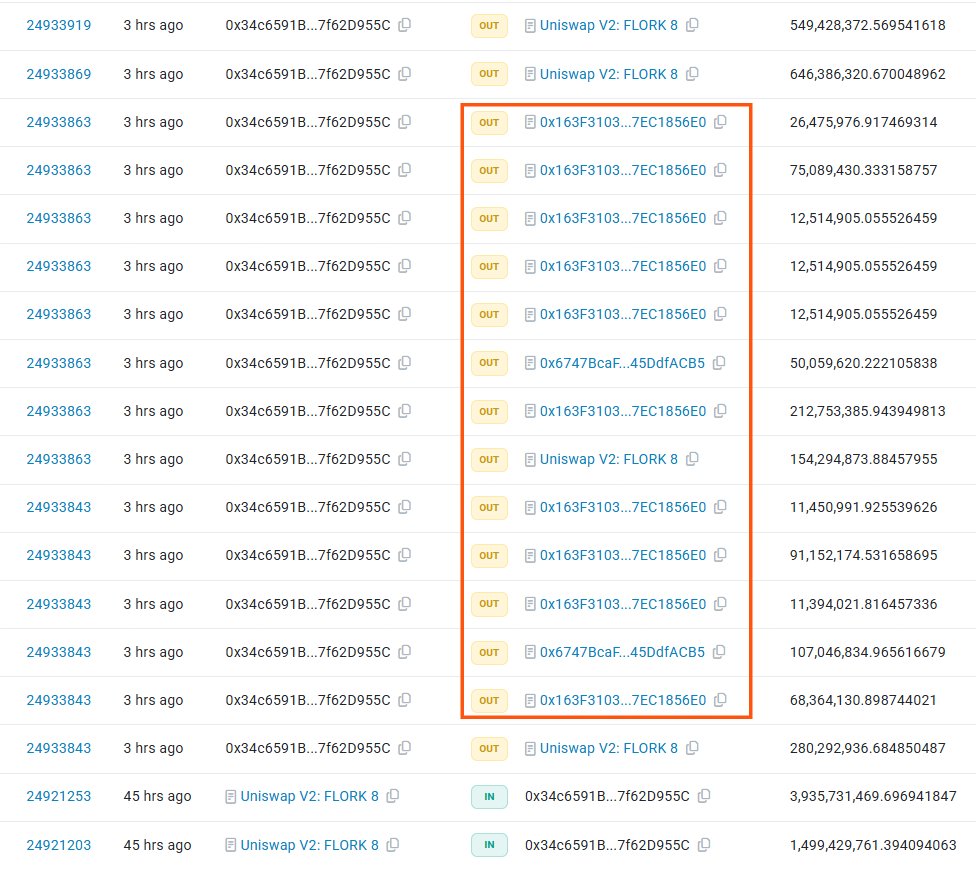Click the OUT badge in the top transfer row
Image resolution: width=976 pixels, height=869 pixels.
(489, 25)
